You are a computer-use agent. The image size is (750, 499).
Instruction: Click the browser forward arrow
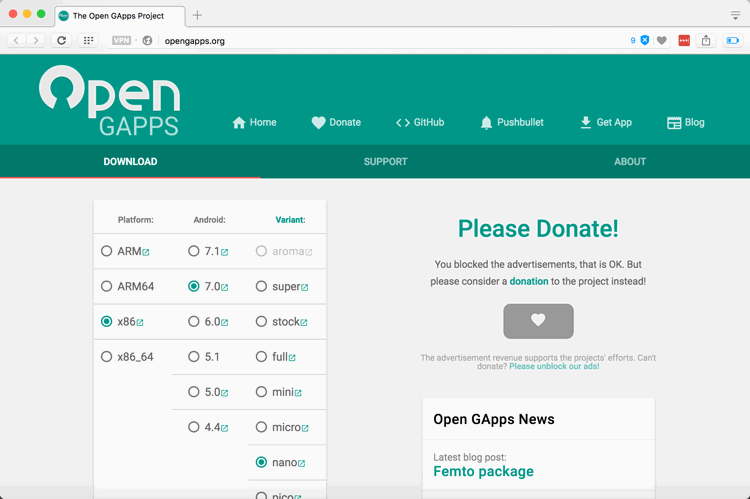click(x=35, y=40)
